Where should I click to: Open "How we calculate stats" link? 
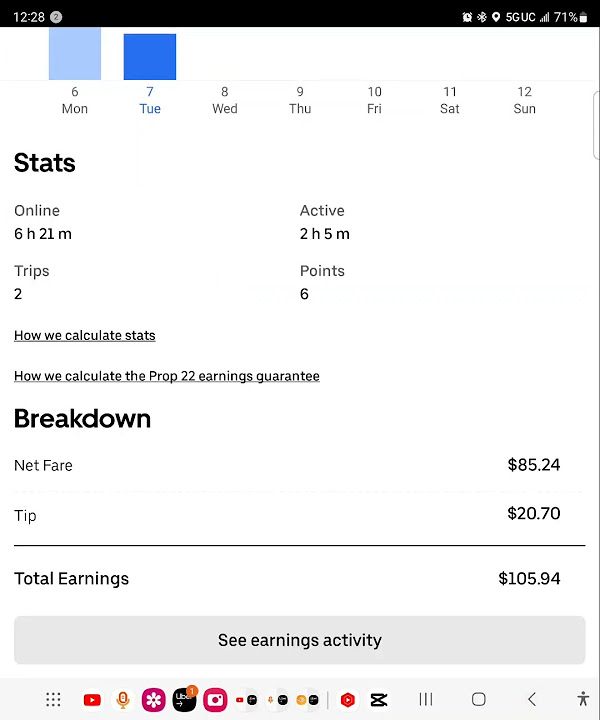tap(85, 335)
